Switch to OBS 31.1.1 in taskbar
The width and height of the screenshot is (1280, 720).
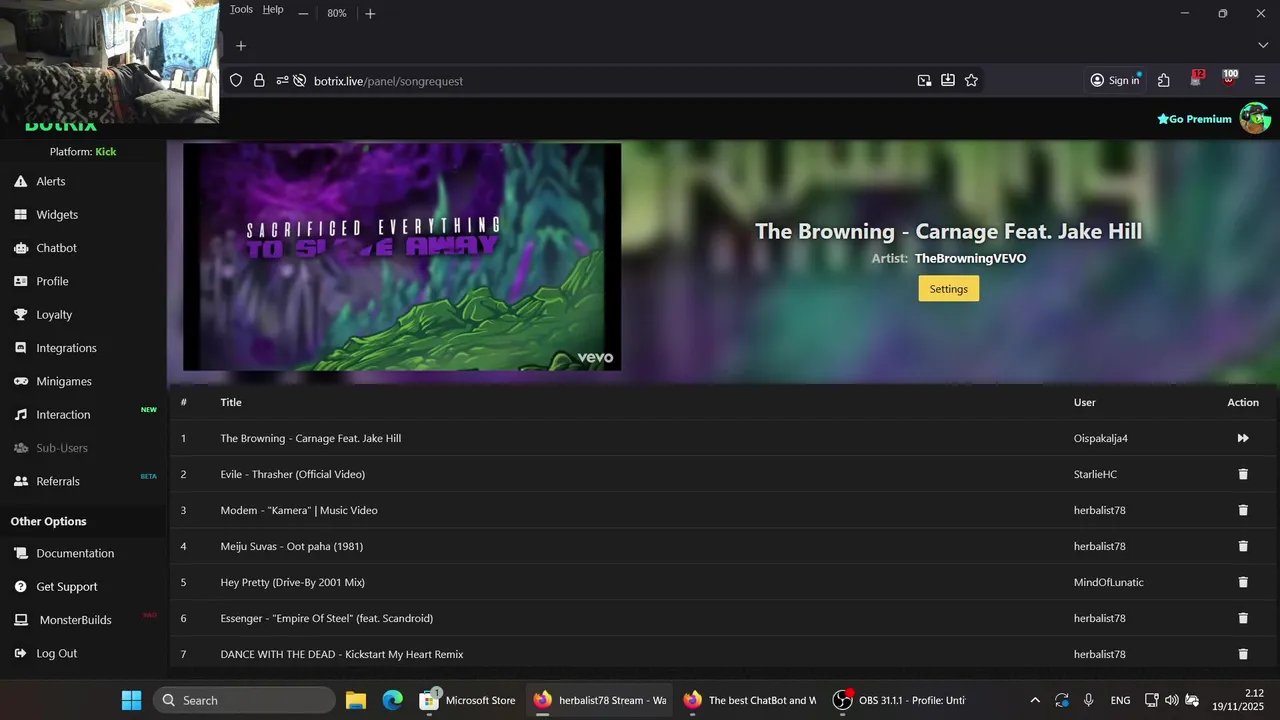900,700
